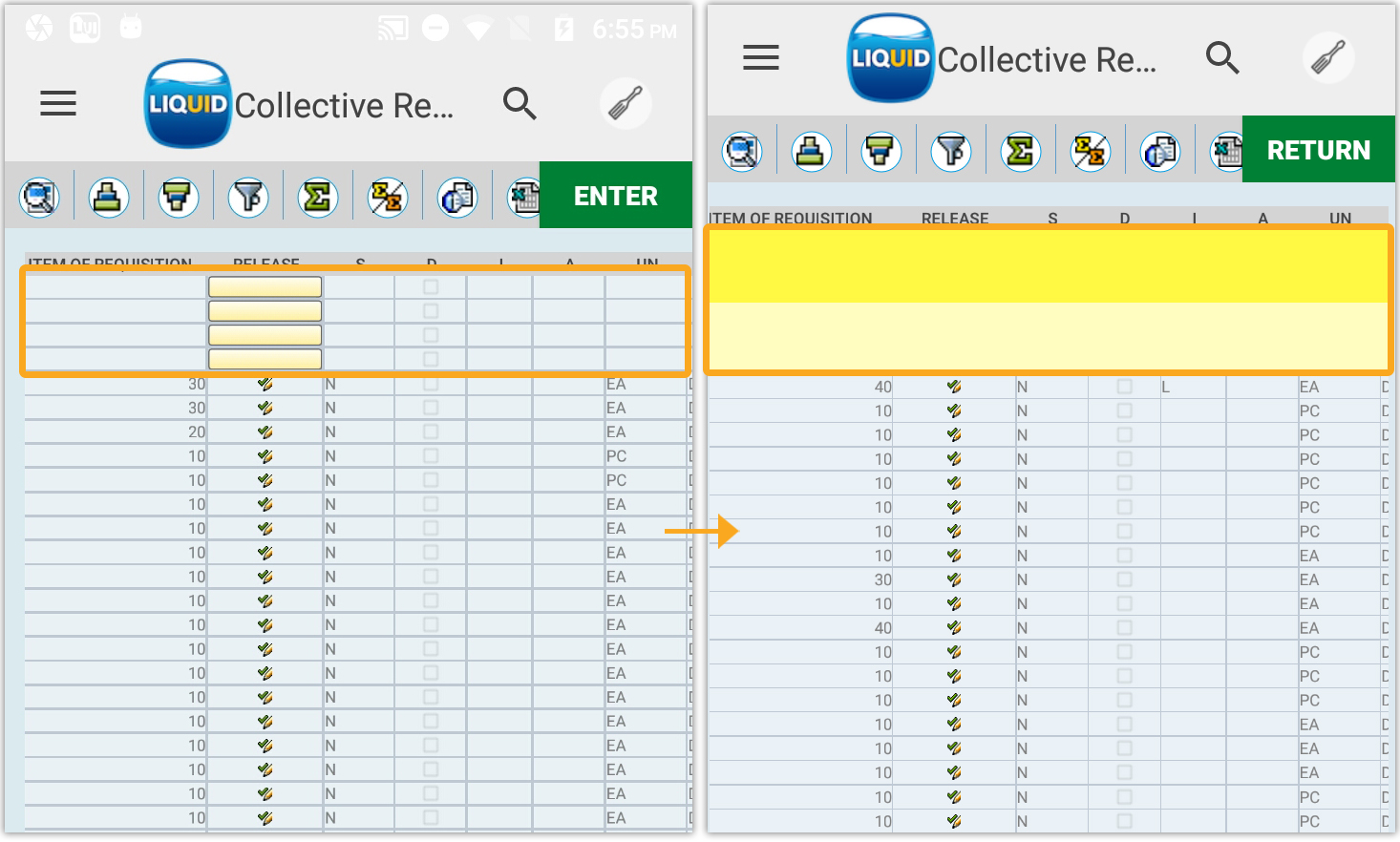This screenshot has height=842, width=1400.
Task: Tick the D checkbox in right screen's L row
Action: 1124,387
